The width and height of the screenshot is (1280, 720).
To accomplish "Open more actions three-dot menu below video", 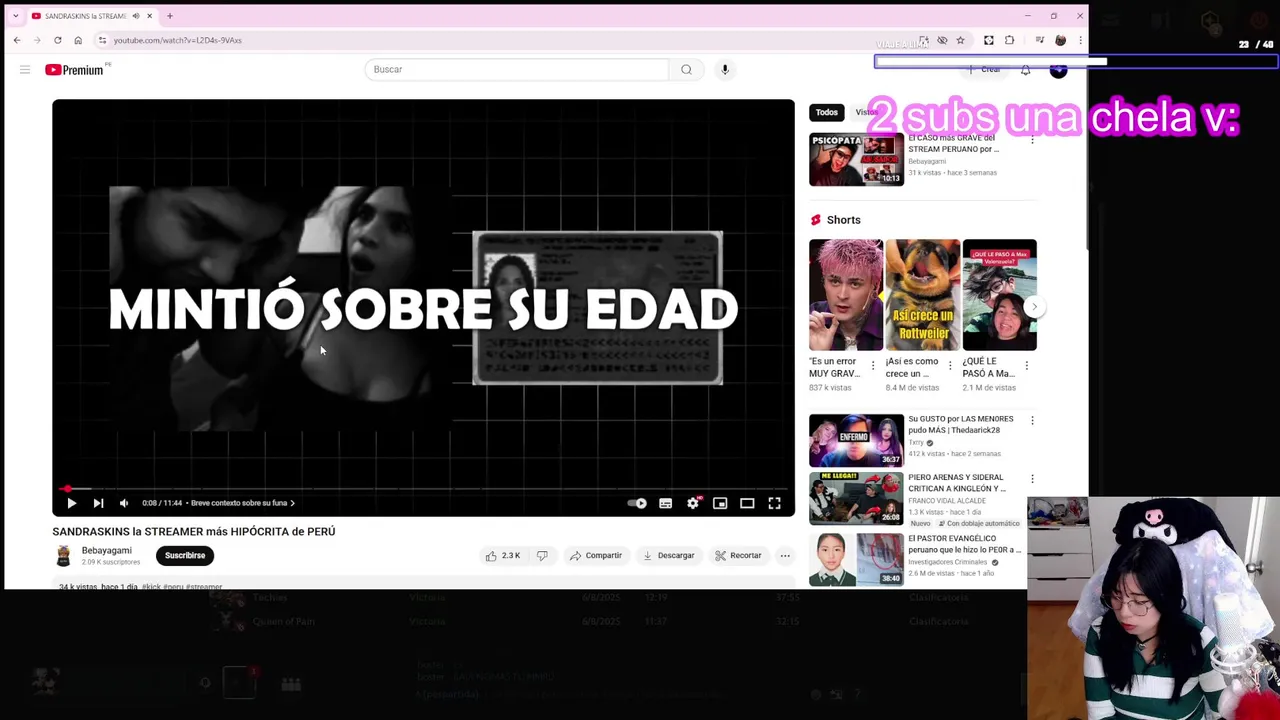I will (x=785, y=555).
